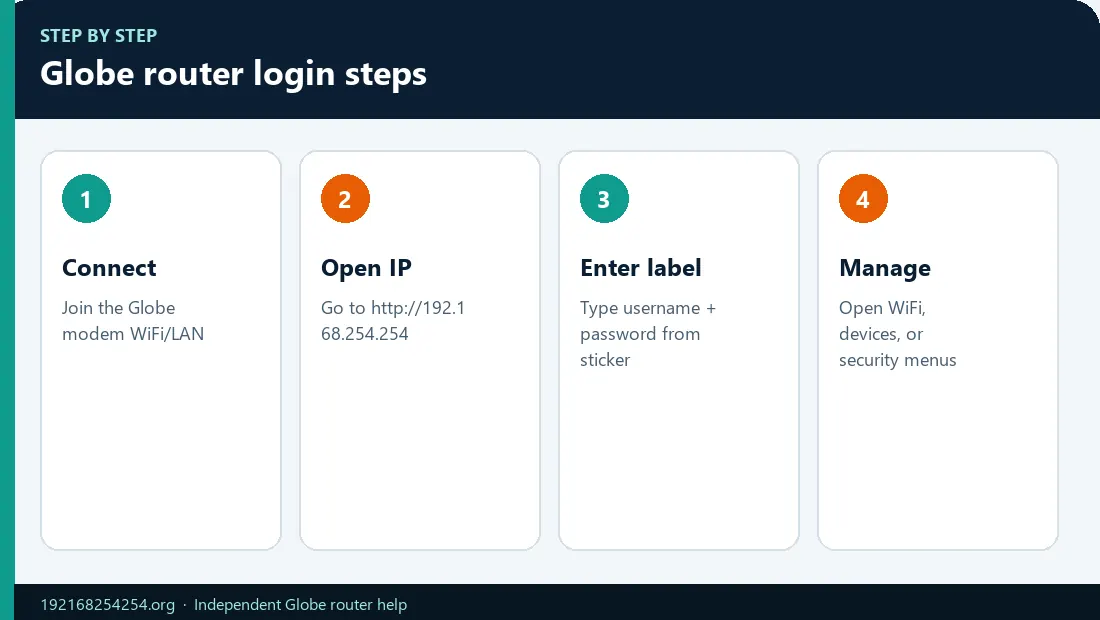Screen dimensions: 1100x620
Task: Click the 'Join the Globe modem WiFi/LAN' text
Action: coord(133,321)
